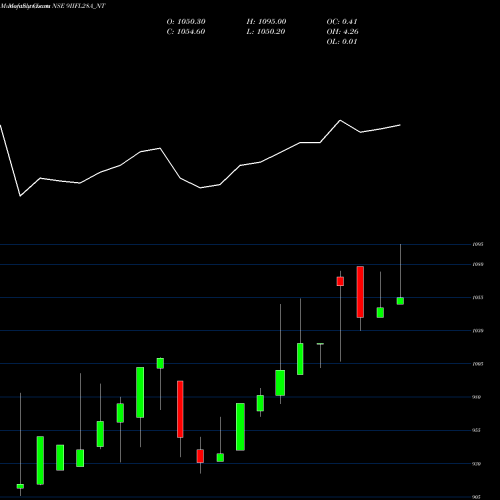Click the low value L: 1050.20
The width and height of the screenshot is (500, 500).
[x=266, y=32]
